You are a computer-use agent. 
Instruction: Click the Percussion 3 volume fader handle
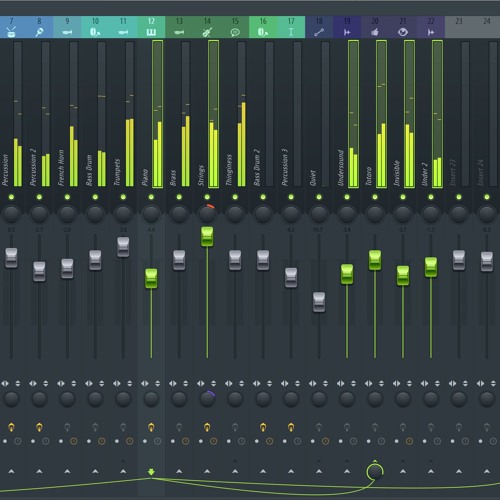coord(291,278)
